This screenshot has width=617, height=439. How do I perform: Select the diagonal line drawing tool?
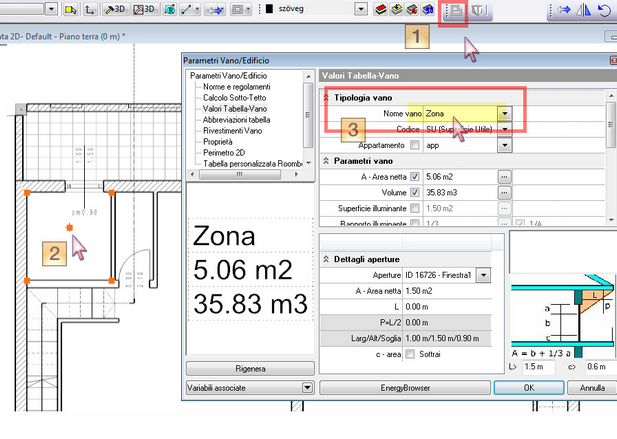pos(185,9)
